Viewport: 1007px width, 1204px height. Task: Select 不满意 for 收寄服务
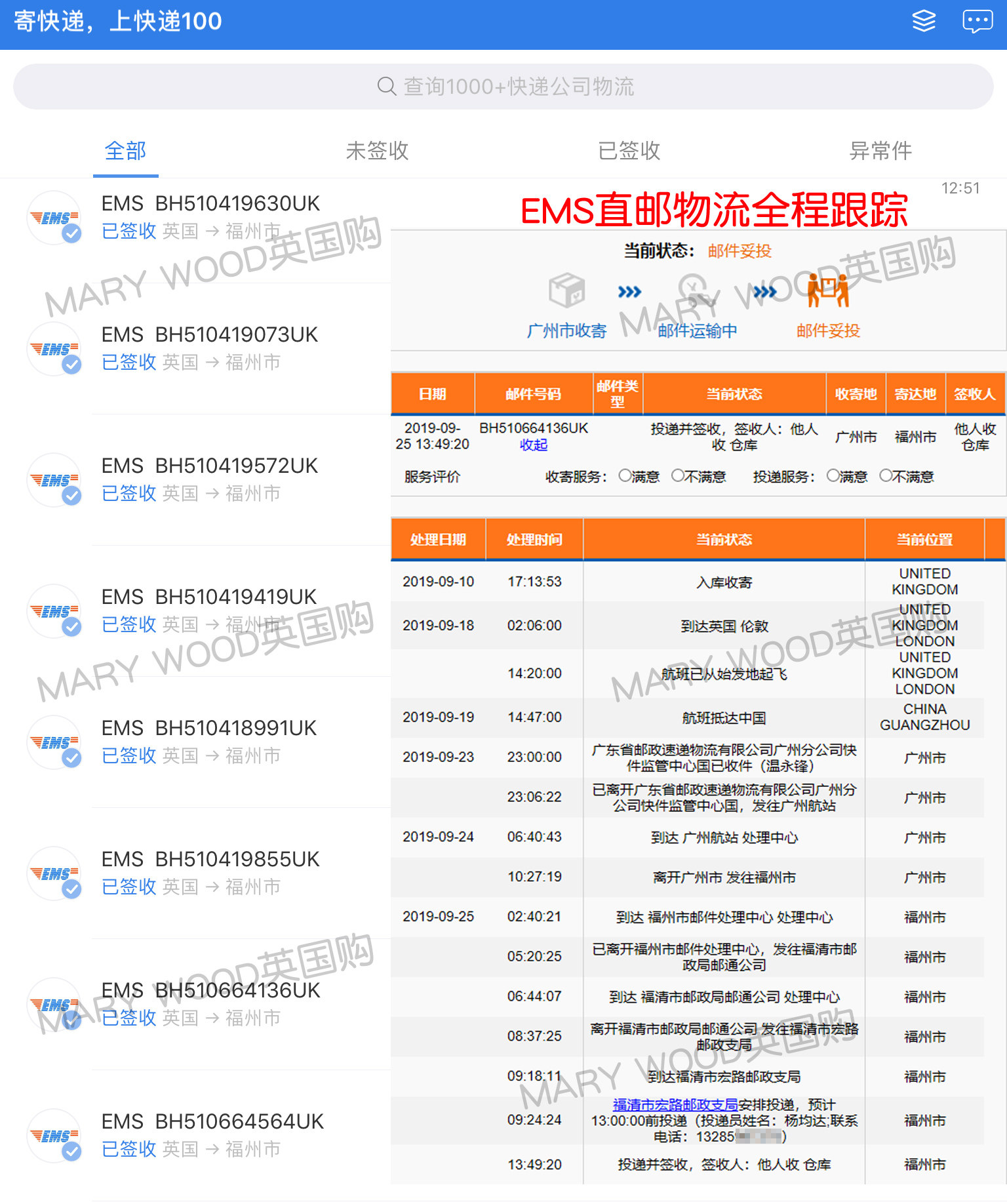click(678, 475)
